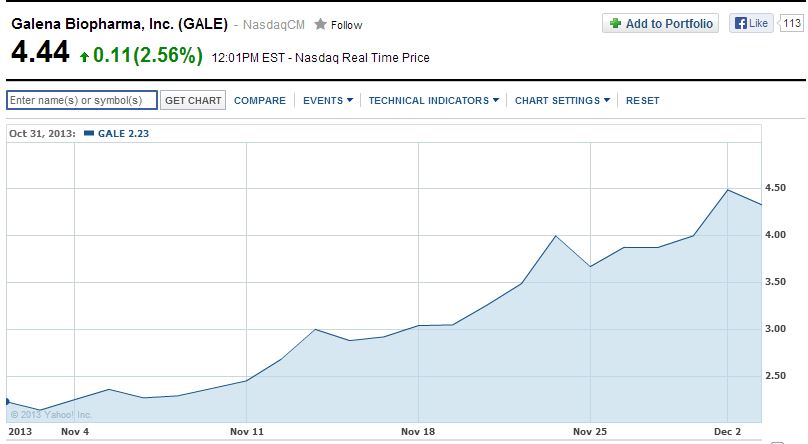808x444 pixels.
Task: Click the 113 like count bubble
Action: pyautogui.click(x=793, y=23)
